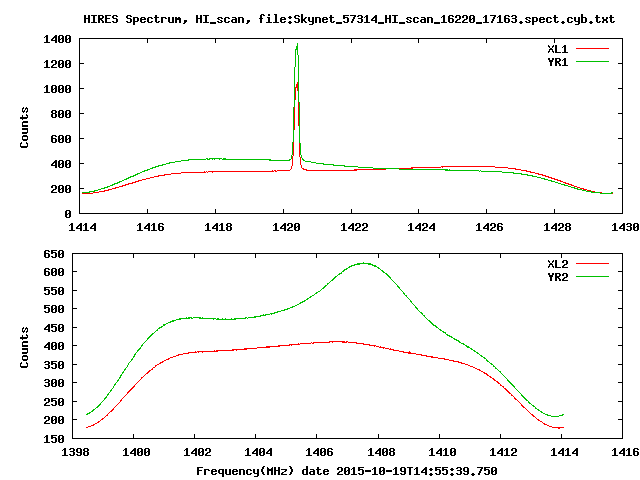Click the 250 y-axis tick label
The width and height of the screenshot is (640, 480).
[x=54, y=402]
